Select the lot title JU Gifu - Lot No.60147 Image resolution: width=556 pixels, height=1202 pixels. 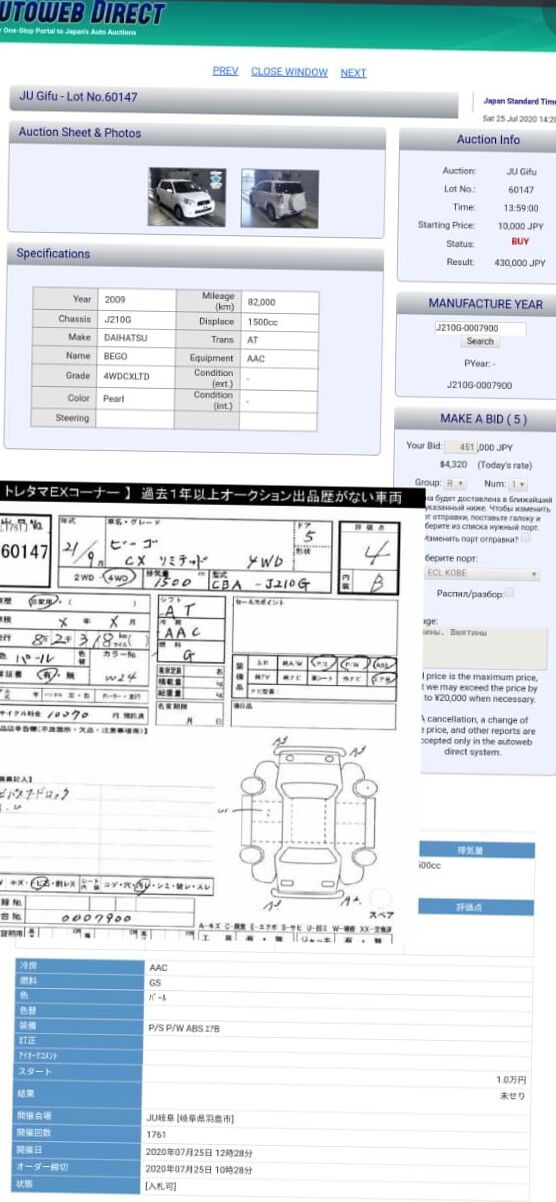tap(79, 97)
